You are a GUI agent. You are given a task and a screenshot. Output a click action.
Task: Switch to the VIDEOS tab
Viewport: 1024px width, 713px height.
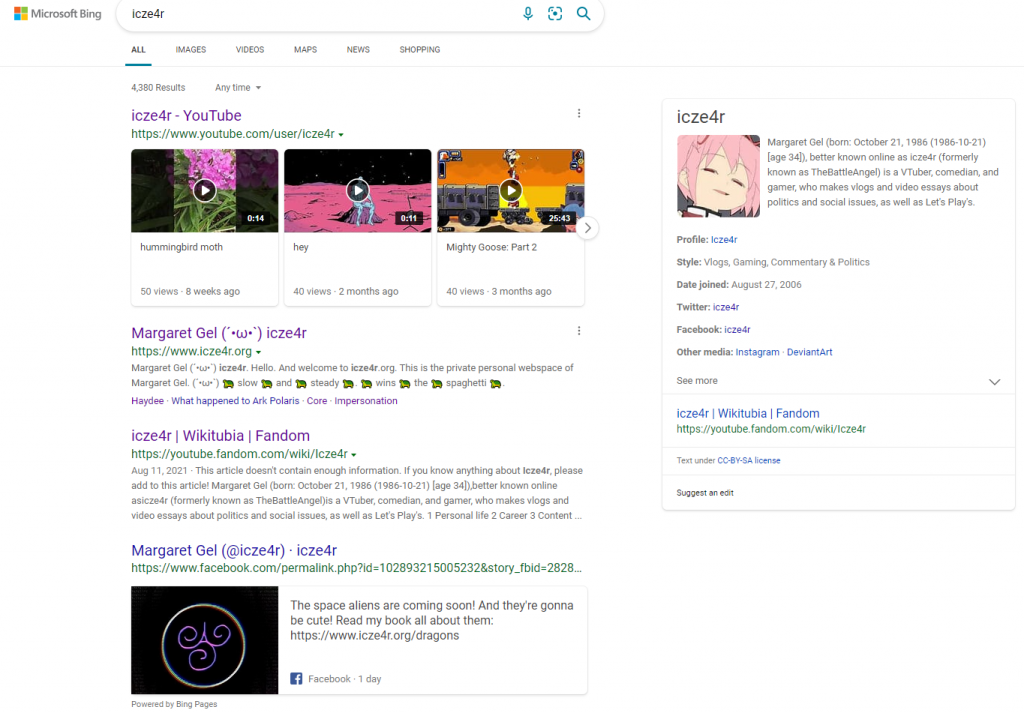(x=250, y=50)
